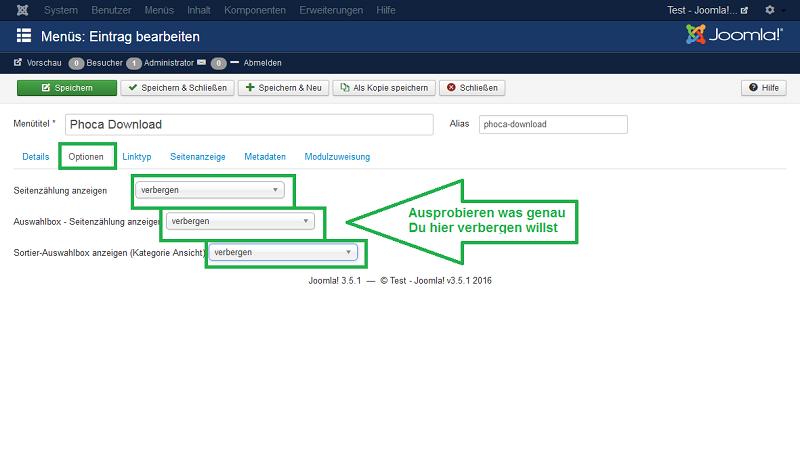Open the Erweiterungen menu
This screenshot has width=800, height=465.
[329, 10]
